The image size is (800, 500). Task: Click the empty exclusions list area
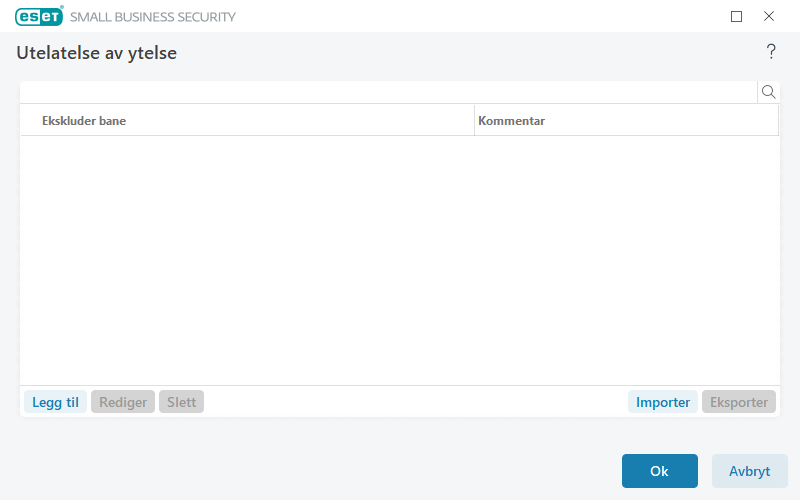click(x=400, y=260)
